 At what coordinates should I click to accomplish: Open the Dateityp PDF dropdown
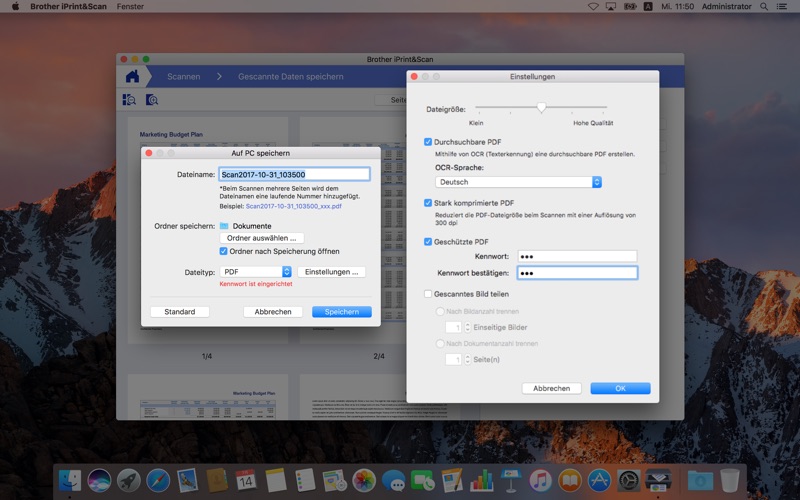coord(256,272)
